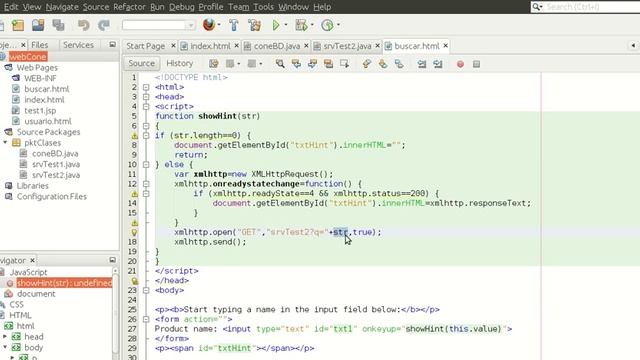Click the Shift Line Left icon
This screenshot has width=640, height=360.
pyautogui.click(x=422, y=64)
